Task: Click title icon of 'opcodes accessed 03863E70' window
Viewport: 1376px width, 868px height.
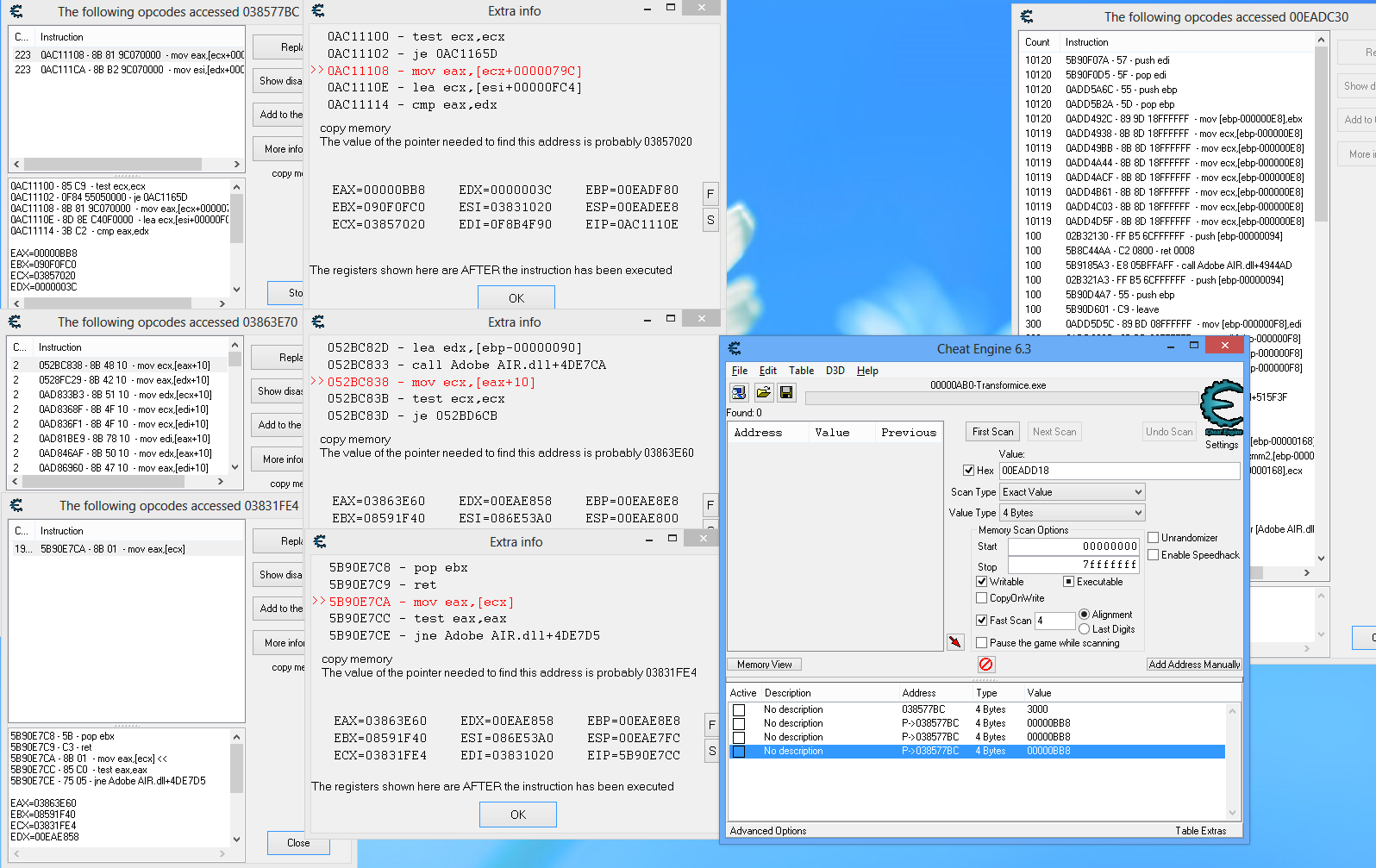Action: pyautogui.click(x=15, y=322)
